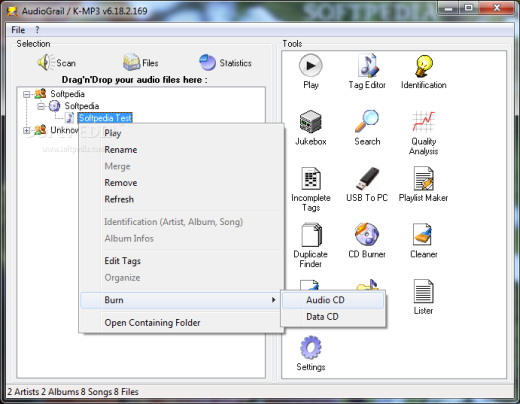Select the top-level Softpedia artist label
Viewport: 520px width, 404px height.
coord(67,94)
